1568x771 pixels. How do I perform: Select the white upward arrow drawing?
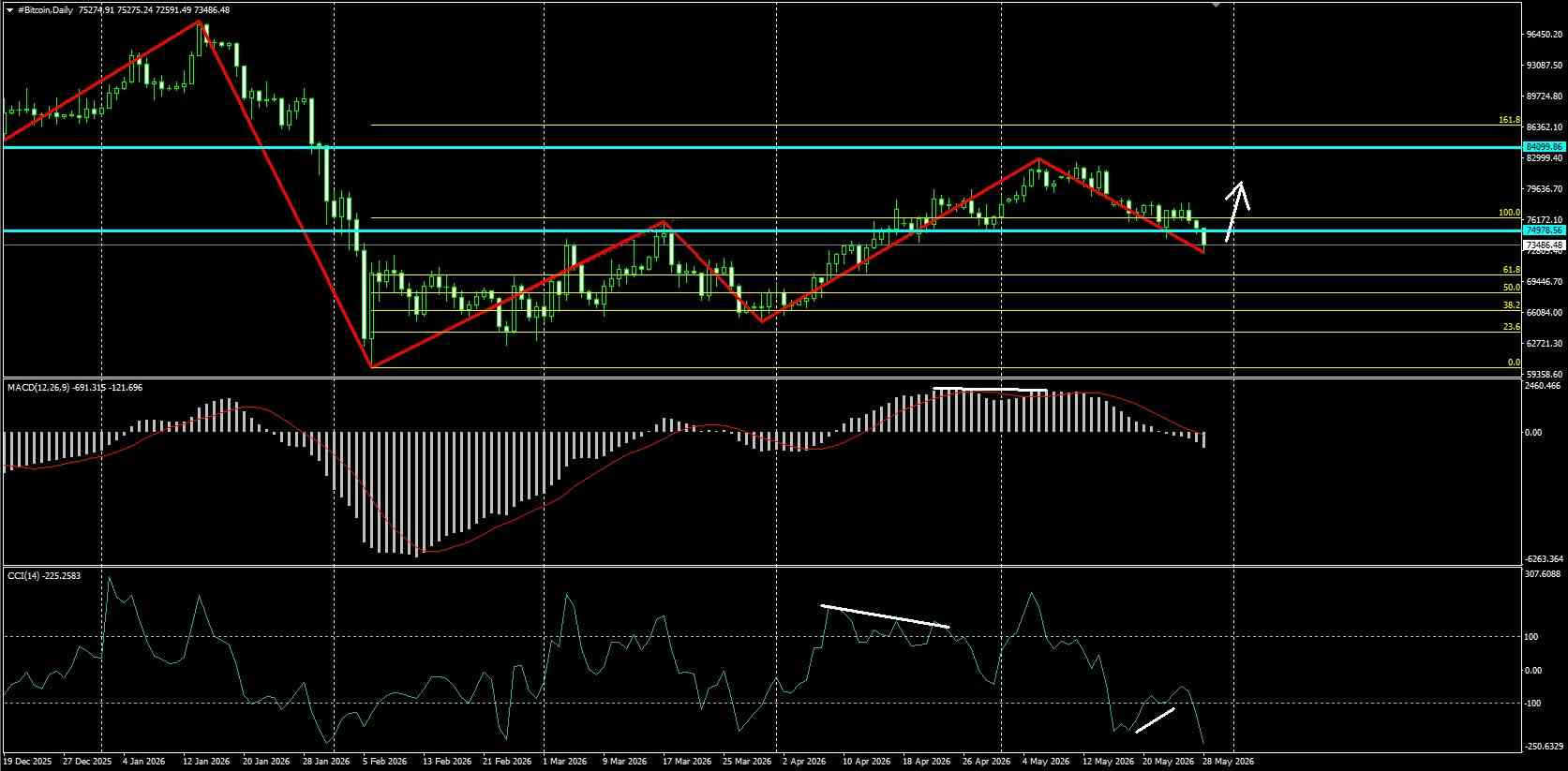click(1237, 211)
